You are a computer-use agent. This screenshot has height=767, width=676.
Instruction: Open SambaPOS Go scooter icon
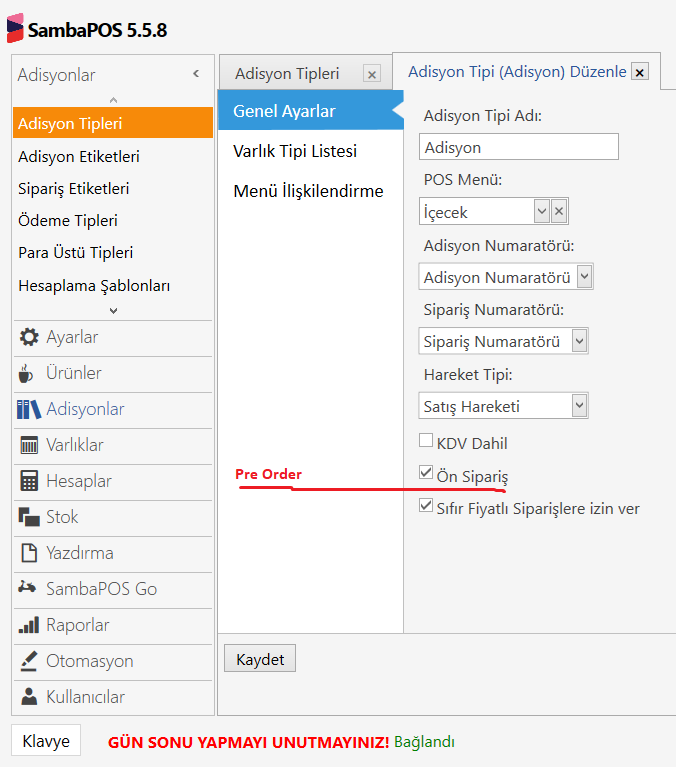(27, 587)
